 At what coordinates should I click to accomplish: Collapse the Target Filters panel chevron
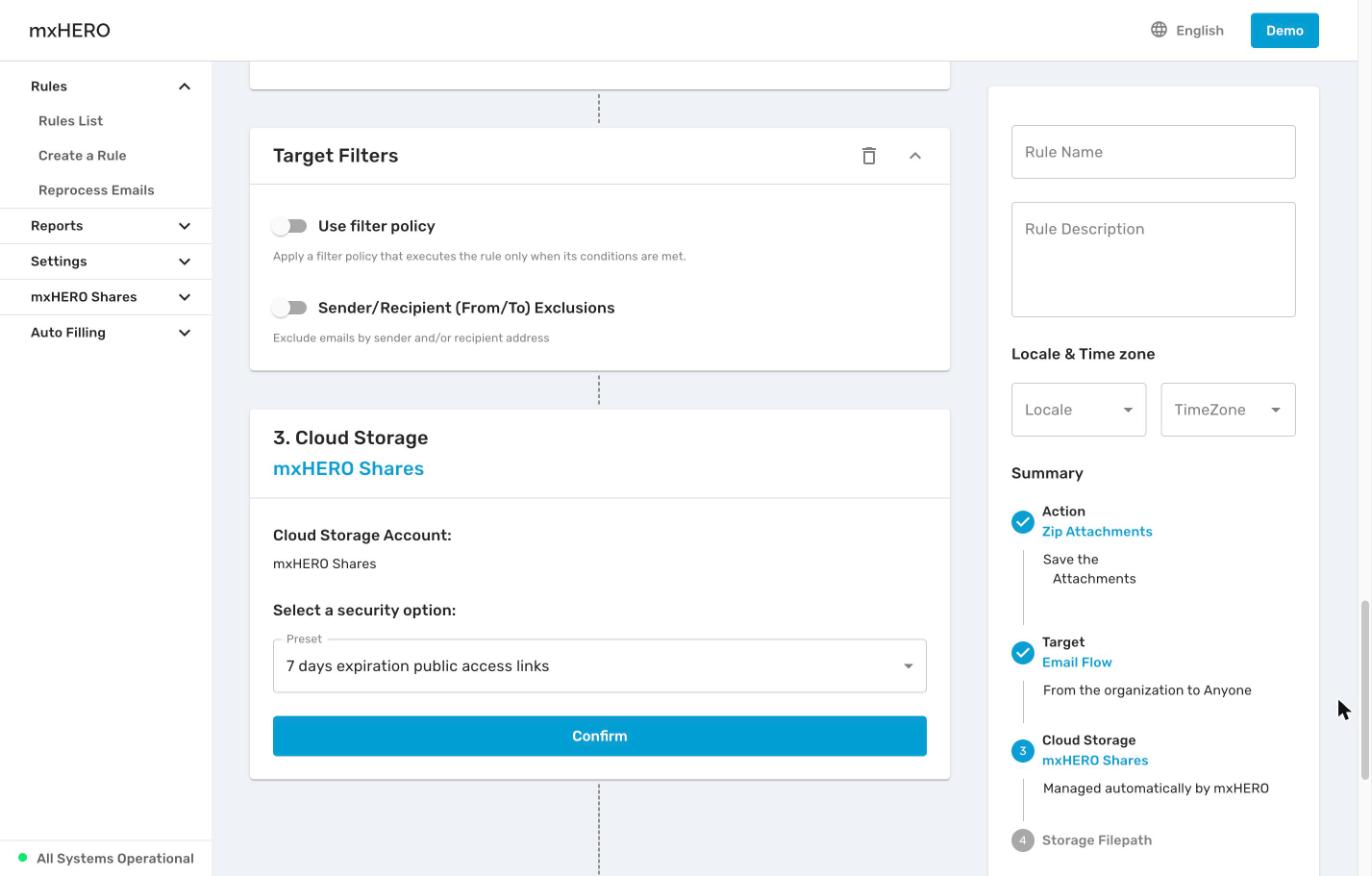pos(915,156)
